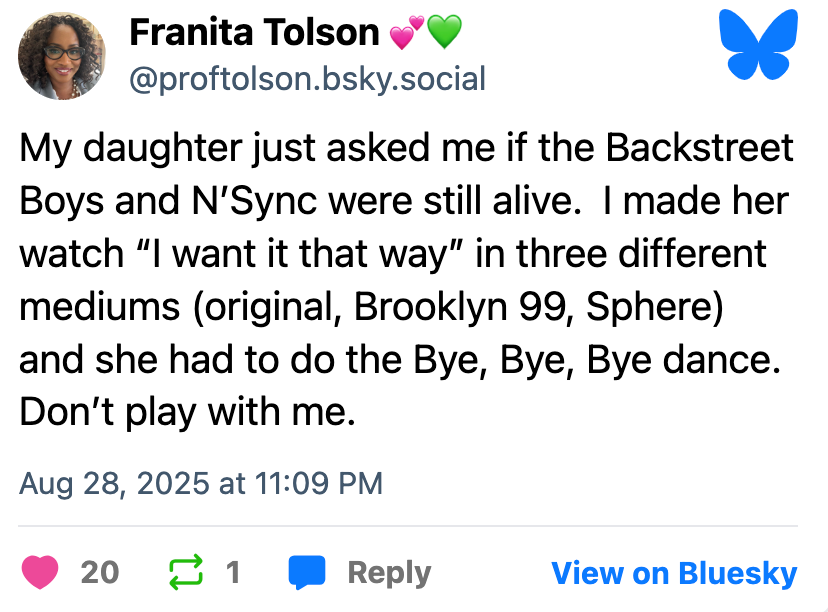
Task: Click the @proftolson.bsky.social handle
Action: click(x=307, y=78)
